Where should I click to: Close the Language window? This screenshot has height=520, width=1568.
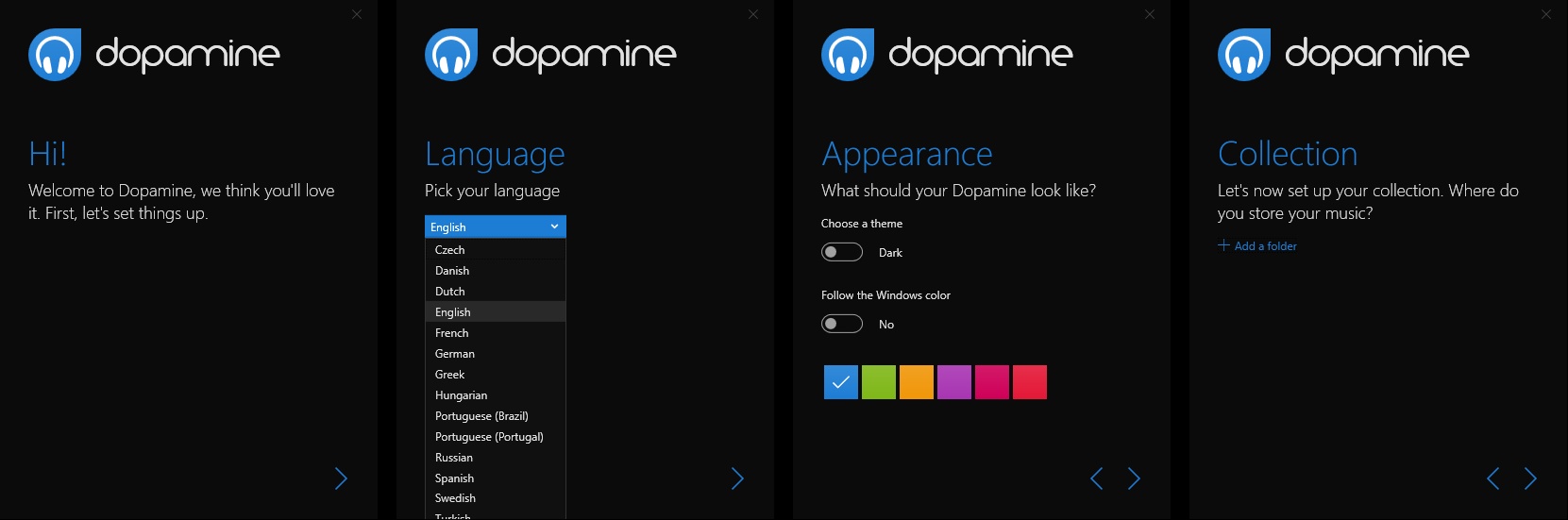(753, 14)
